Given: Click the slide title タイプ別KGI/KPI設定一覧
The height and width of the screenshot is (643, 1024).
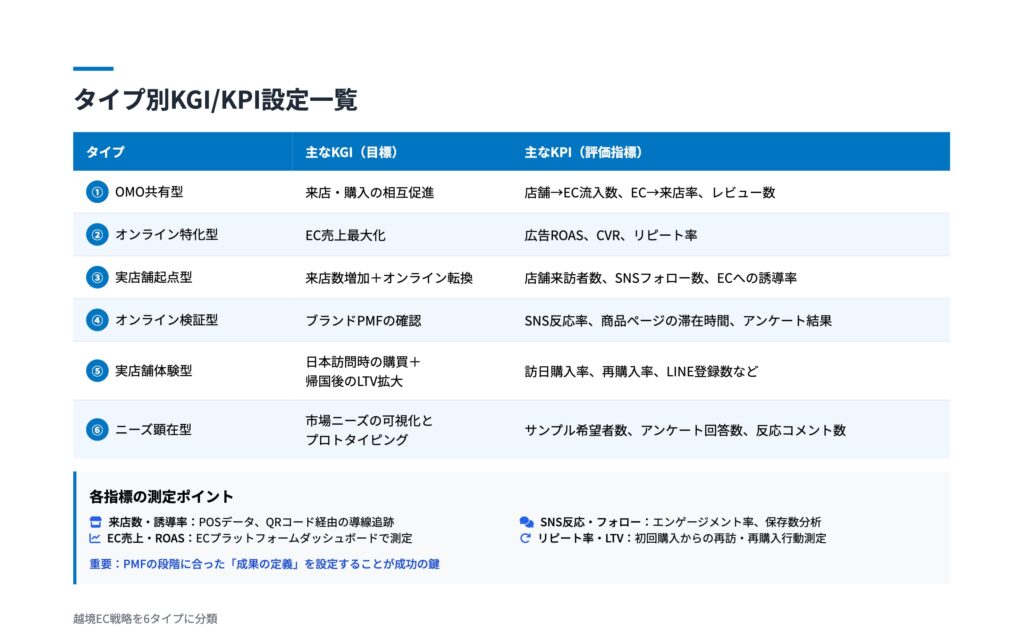Looking at the screenshot, I should pyautogui.click(x=215, y=100).
